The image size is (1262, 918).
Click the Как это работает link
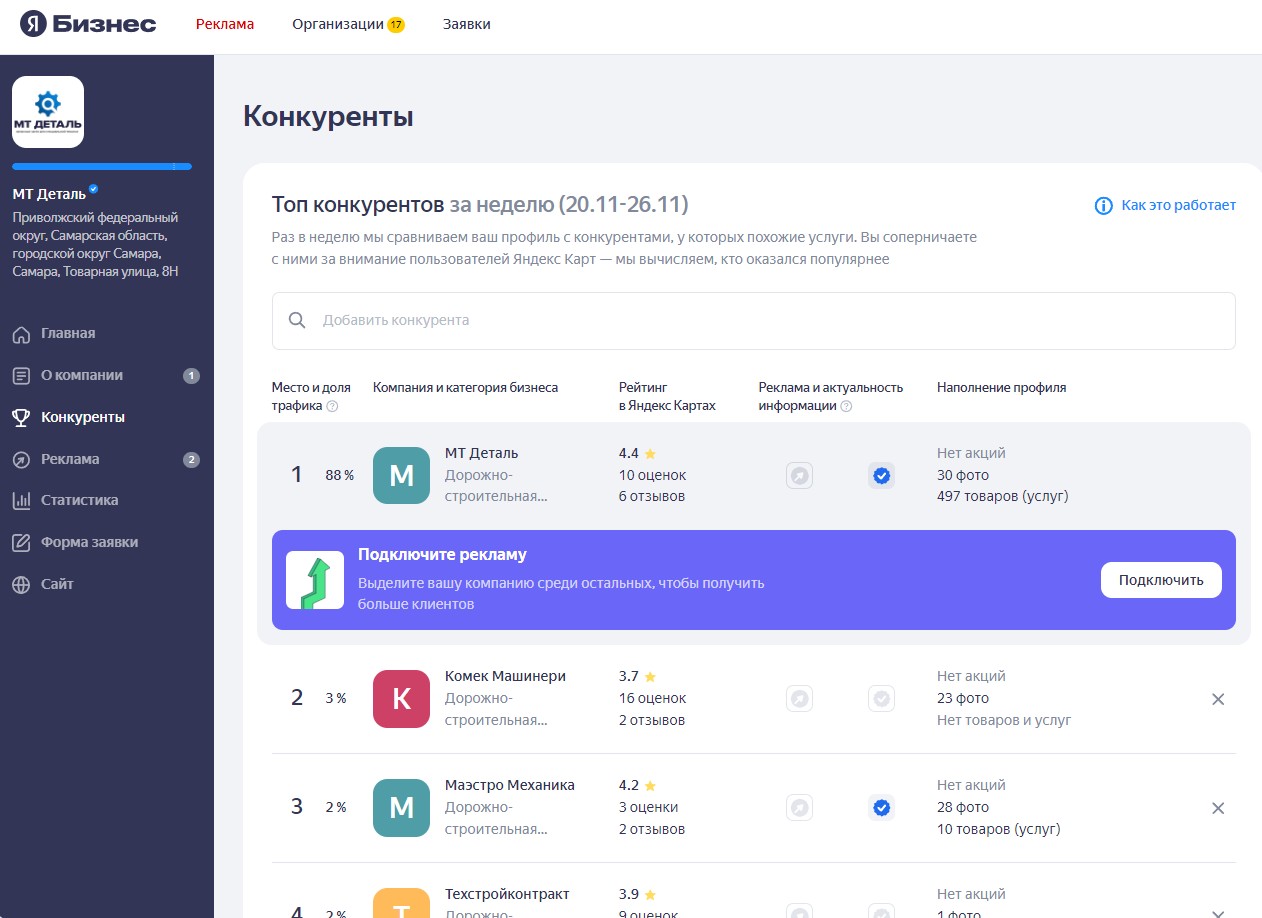pos(1166,205)
